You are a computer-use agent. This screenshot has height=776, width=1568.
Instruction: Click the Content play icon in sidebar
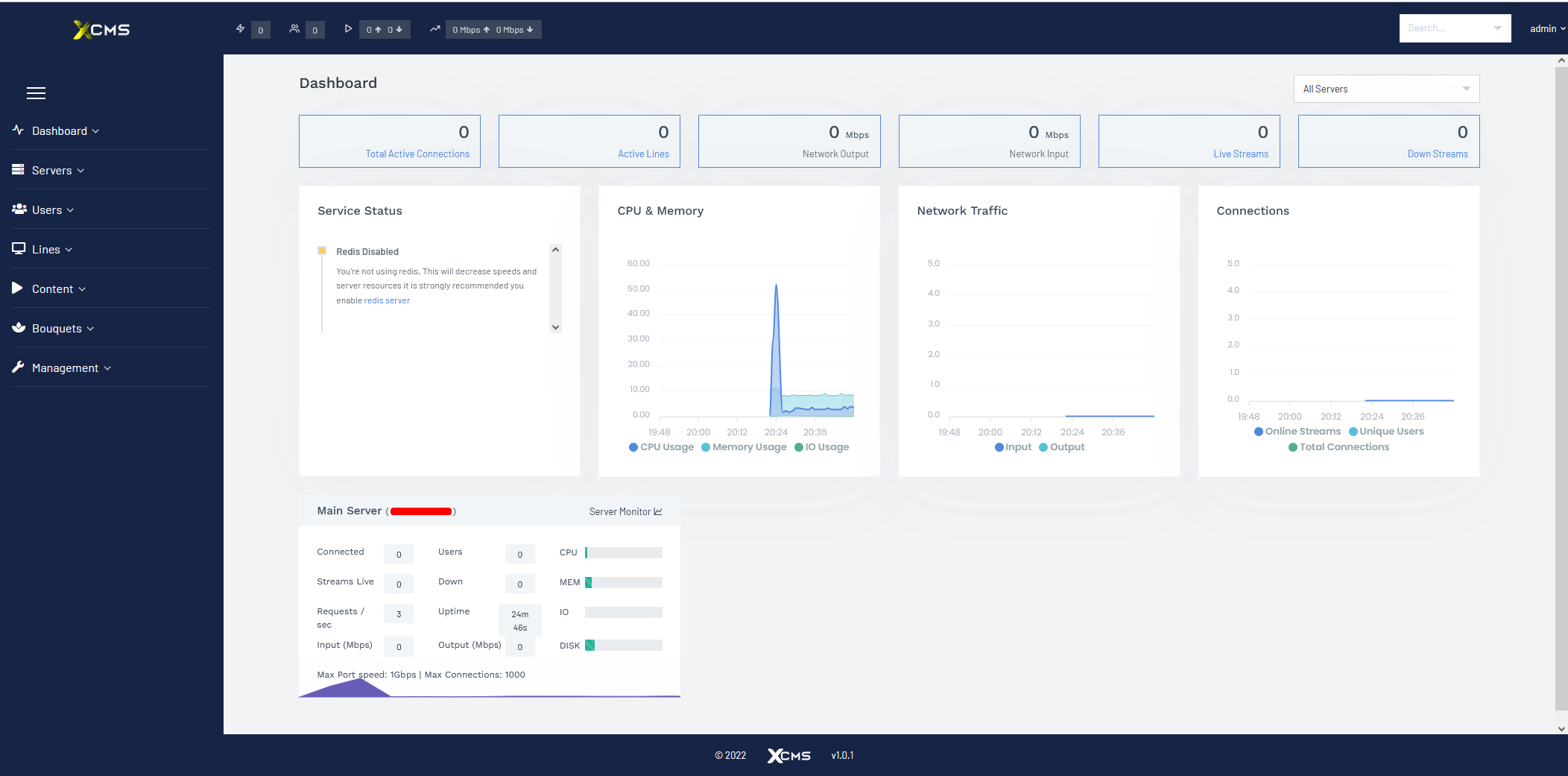click(x=17, y=288)
